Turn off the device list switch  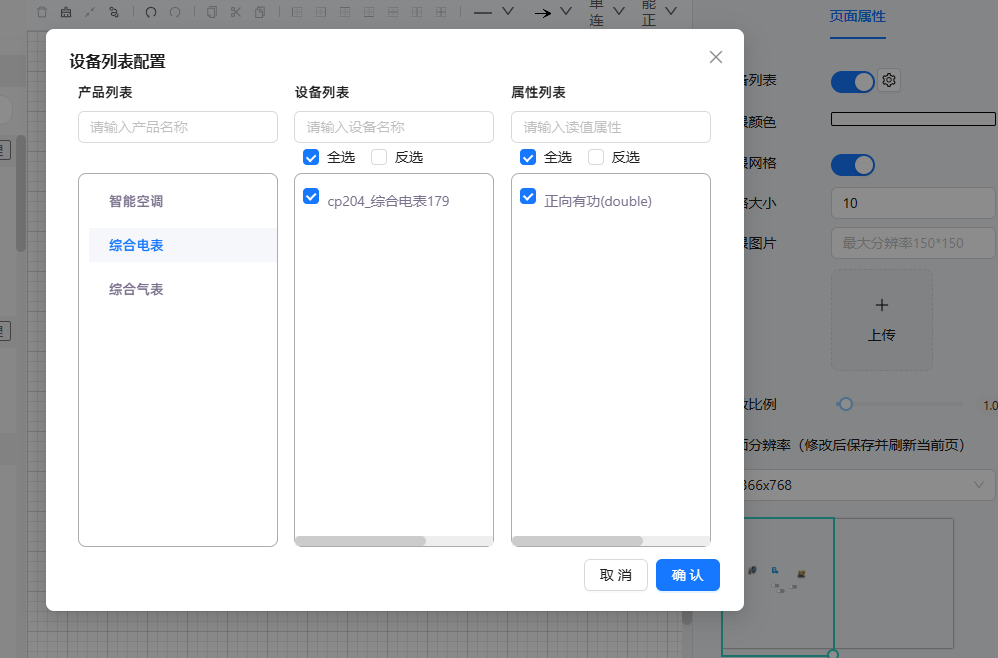tap(852, 82)
